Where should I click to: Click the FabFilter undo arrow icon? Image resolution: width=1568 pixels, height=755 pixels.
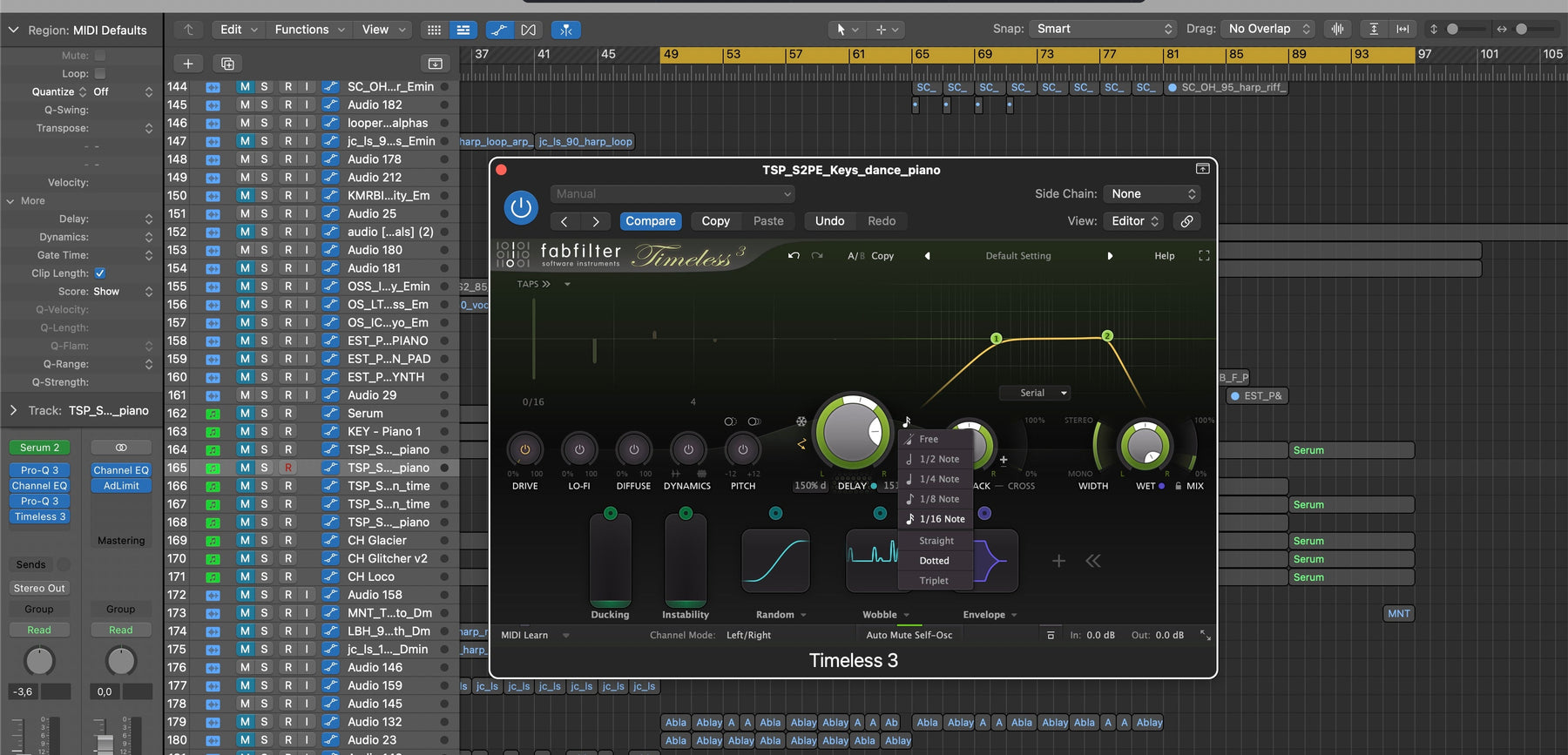794,256
